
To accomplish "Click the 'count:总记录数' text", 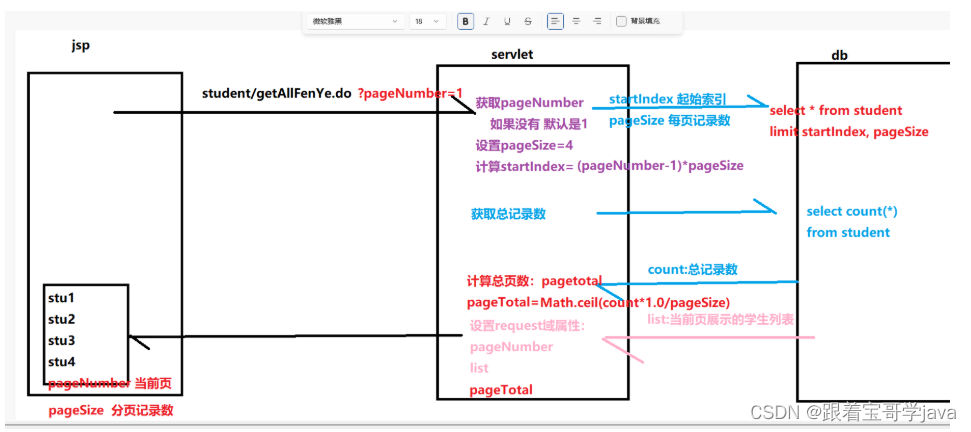I will pyautogui.click(x=692, y=270).
